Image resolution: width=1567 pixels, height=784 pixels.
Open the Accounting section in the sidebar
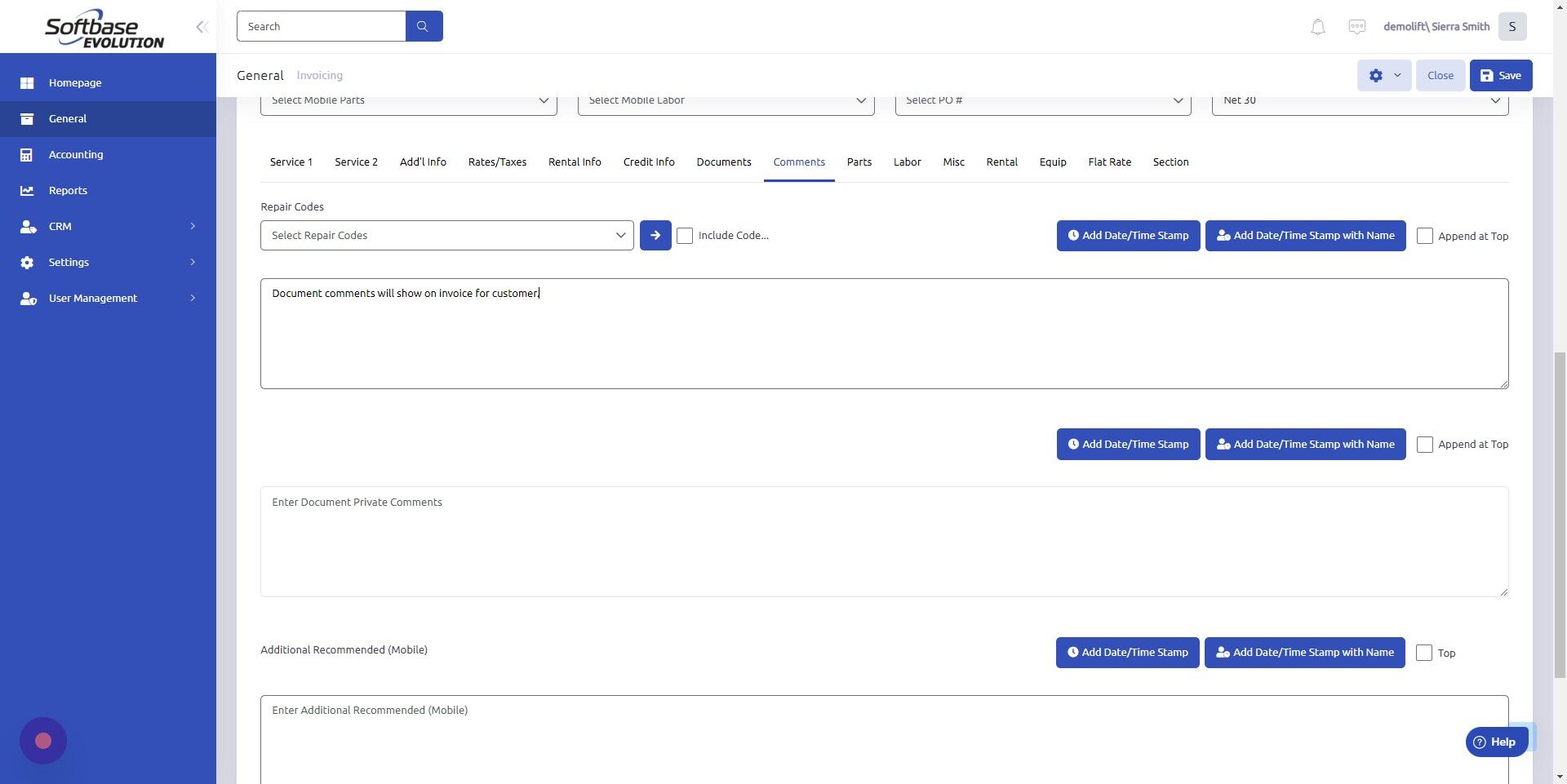[76, 154]
